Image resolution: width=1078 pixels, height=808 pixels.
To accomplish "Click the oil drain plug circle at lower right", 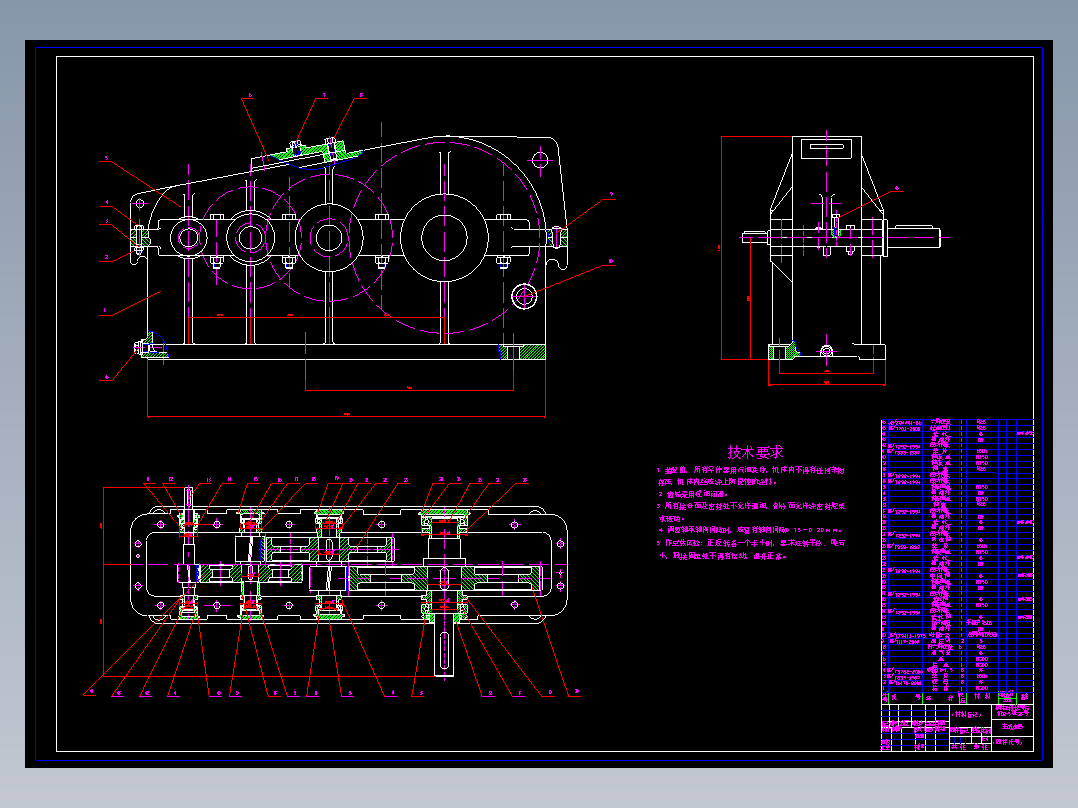I will [x=524, y=296].
